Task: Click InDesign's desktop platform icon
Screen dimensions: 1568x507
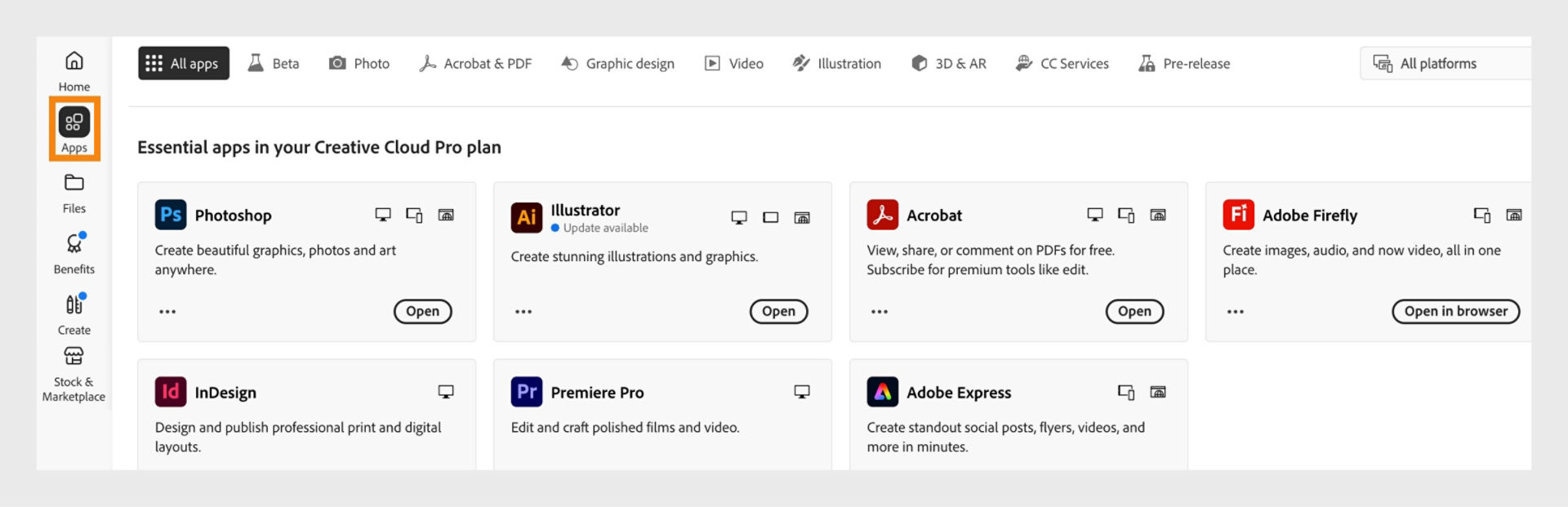Action: pyautogui.click(x=446, y=392)
